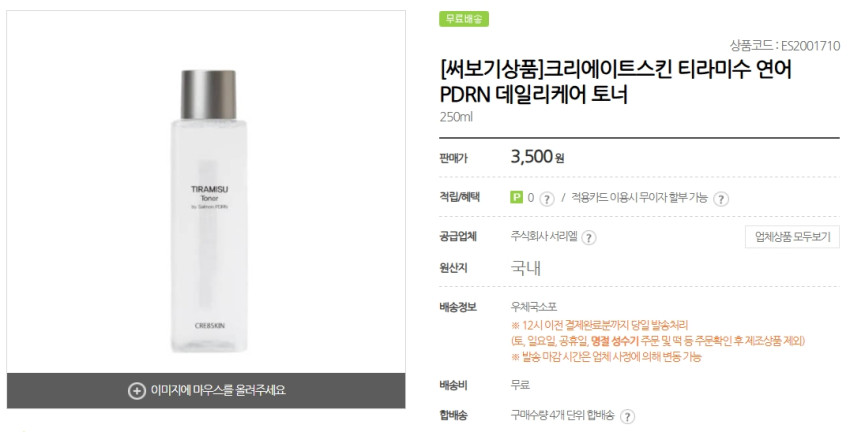Open 업체상품 모두보기 button
850x432 pixels.
(793, 237)
